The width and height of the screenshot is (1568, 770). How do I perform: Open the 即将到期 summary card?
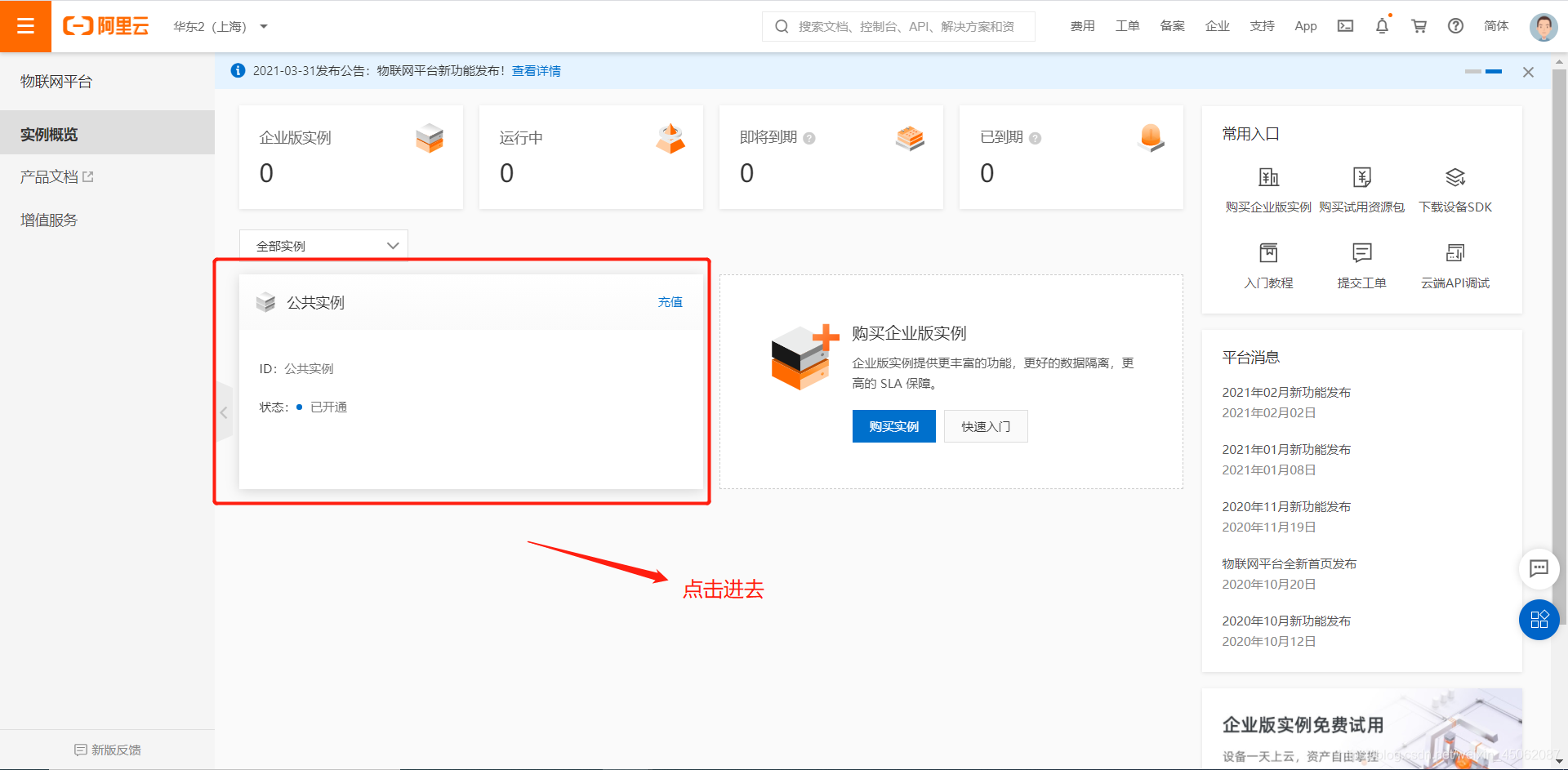pos(831,157)
